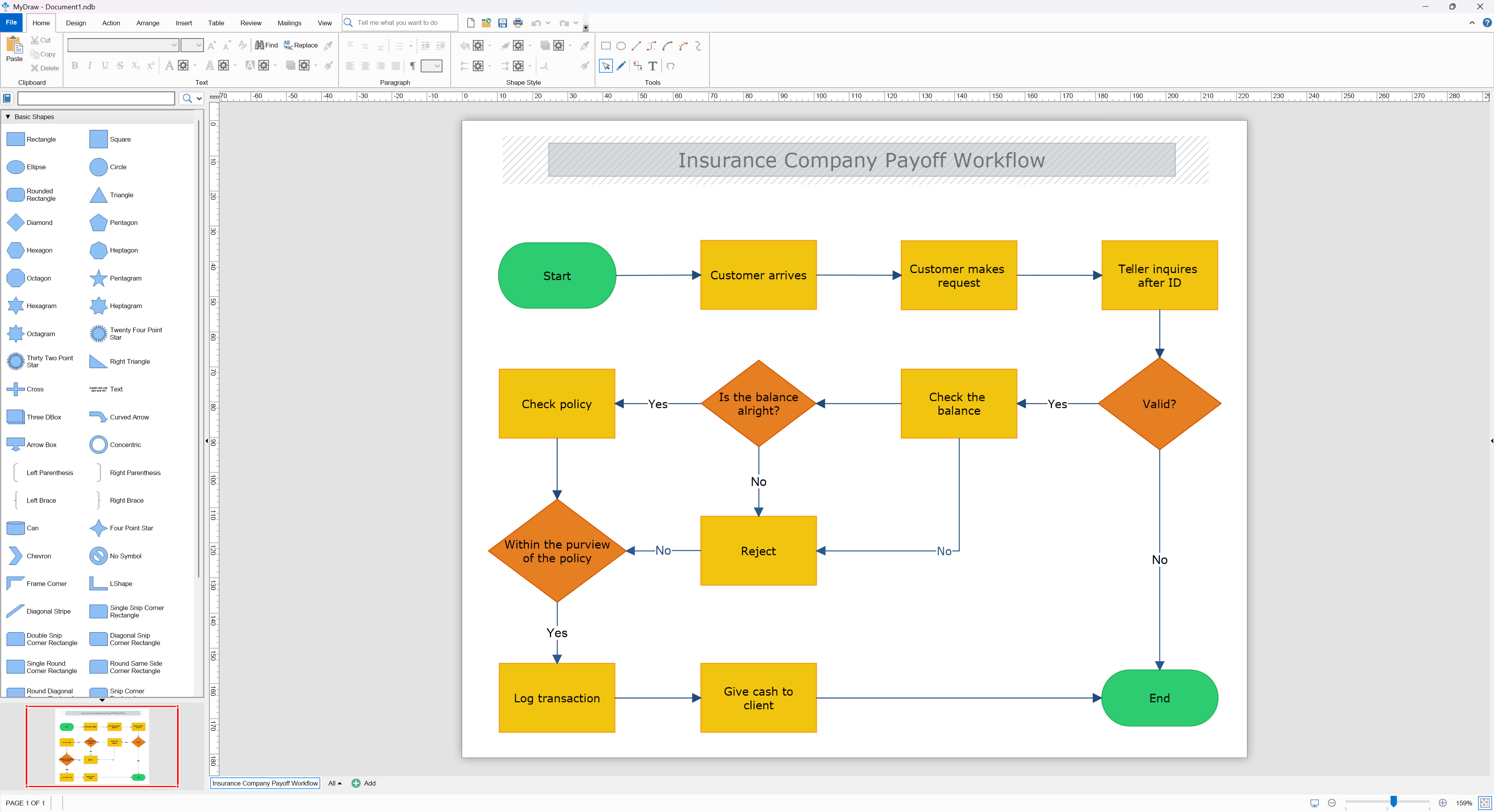Activate the Pan hand tool
The image size is (1494, 812).
coord(671,66)
